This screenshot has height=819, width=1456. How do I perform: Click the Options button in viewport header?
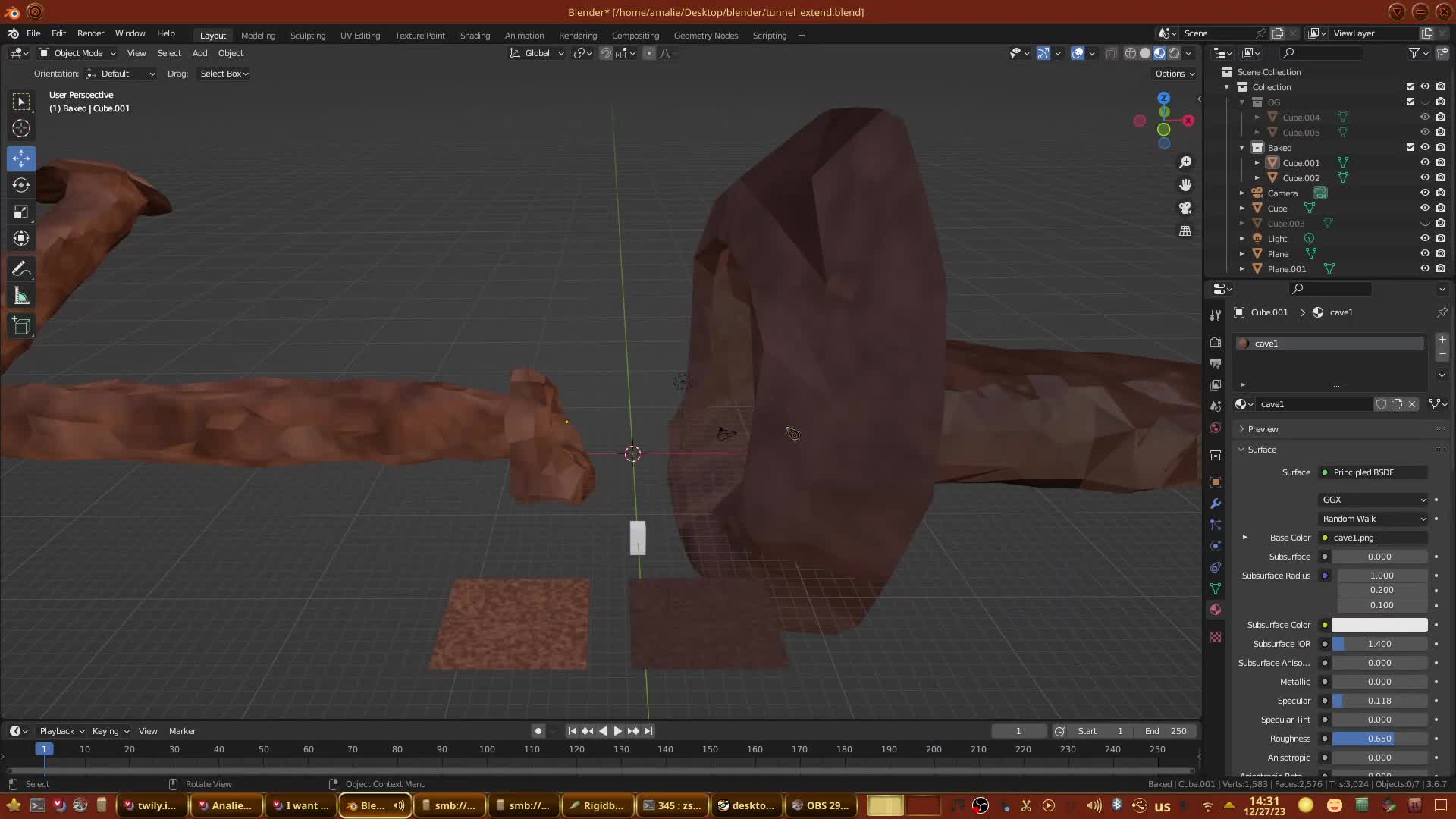tap(1174, 74)
